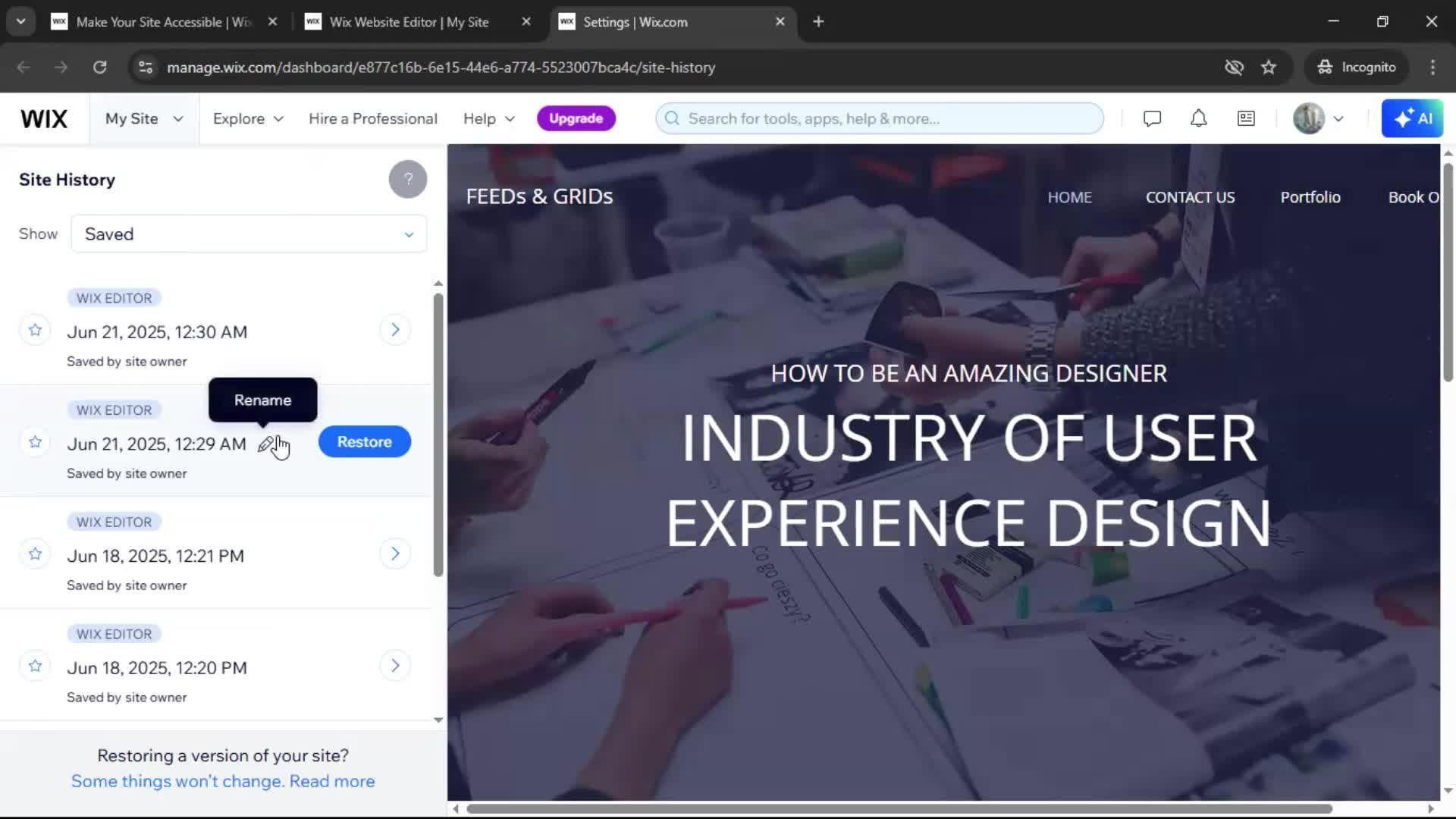Open a new browser tab

(818, 22)
